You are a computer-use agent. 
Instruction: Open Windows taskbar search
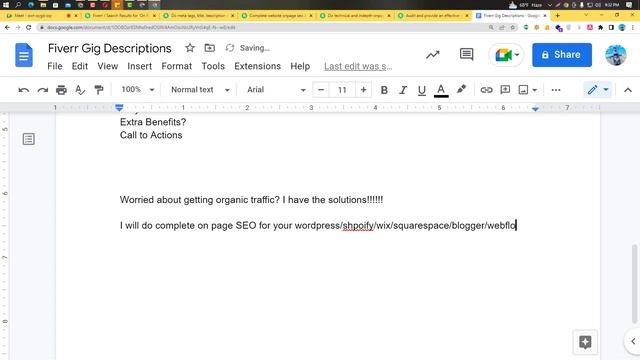[x=18, y=5]
